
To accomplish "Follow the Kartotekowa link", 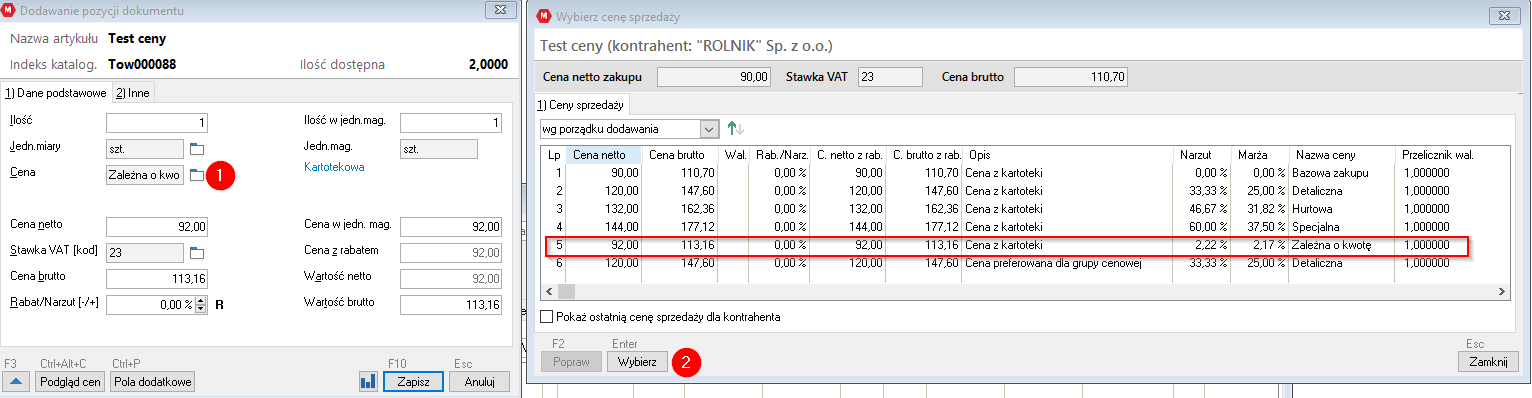I will (x=334, y=167).
